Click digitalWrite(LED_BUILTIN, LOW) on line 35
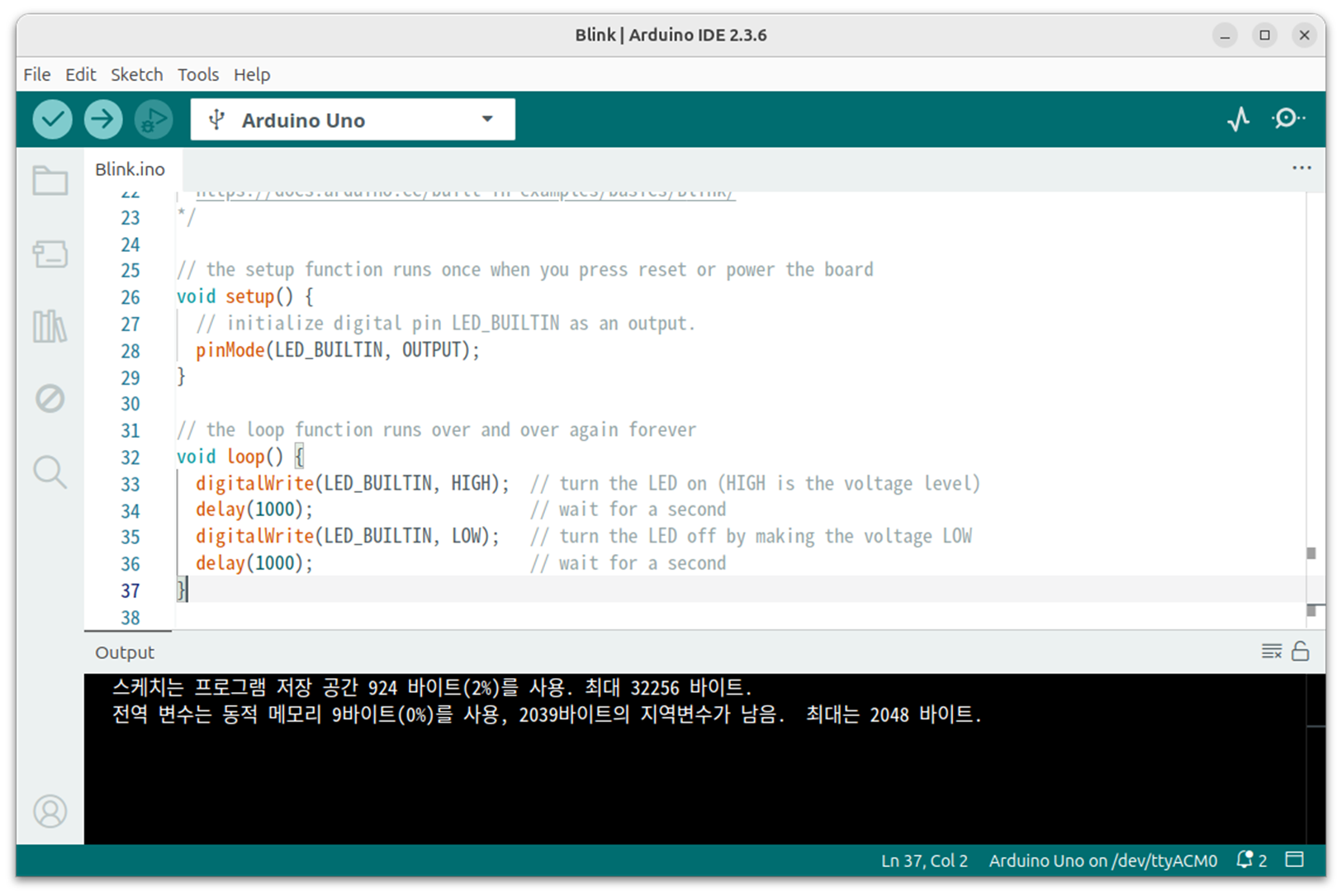Viewport: 1342px width, 896px height. [348, 536]
